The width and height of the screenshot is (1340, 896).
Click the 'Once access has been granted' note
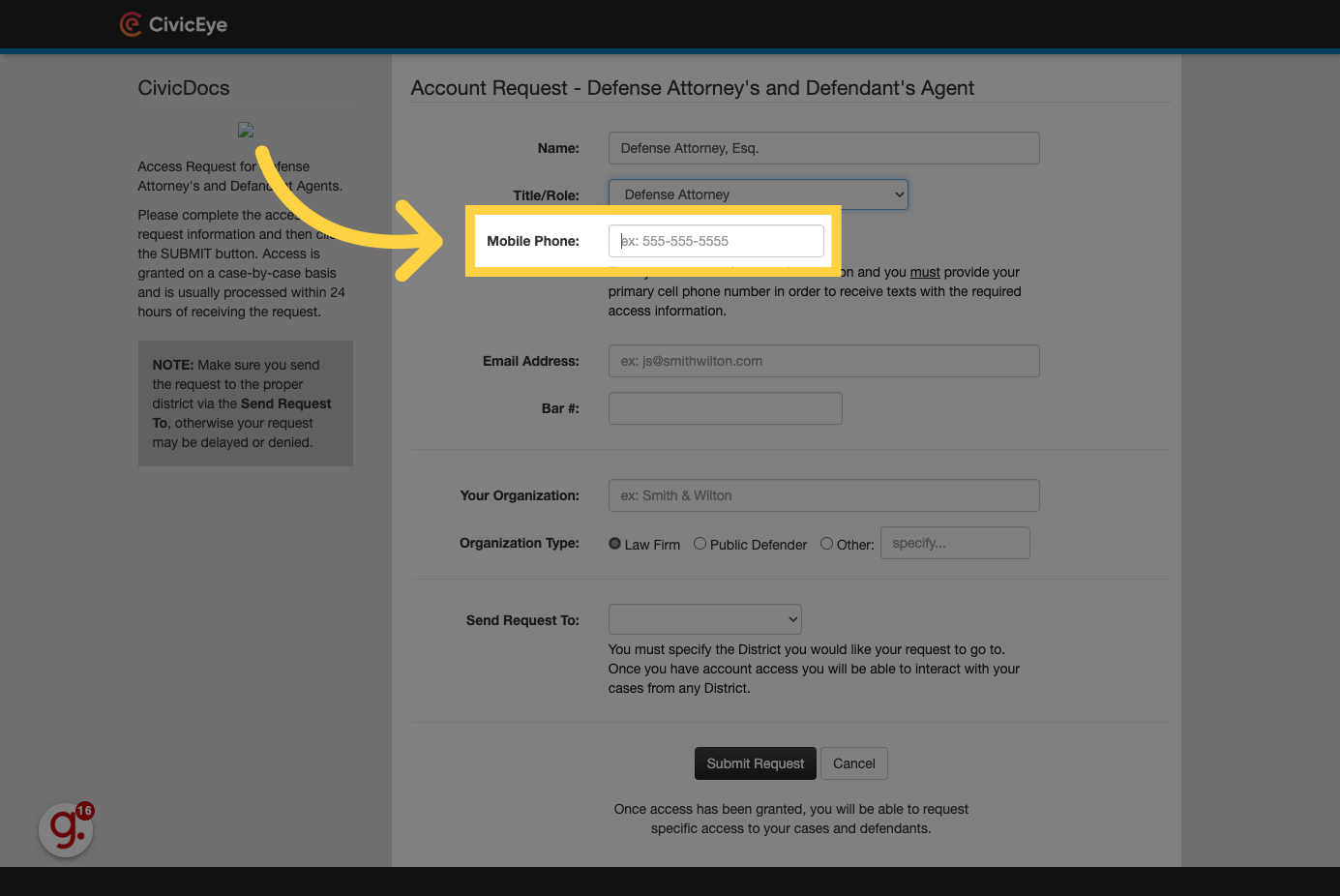point(791,819)
